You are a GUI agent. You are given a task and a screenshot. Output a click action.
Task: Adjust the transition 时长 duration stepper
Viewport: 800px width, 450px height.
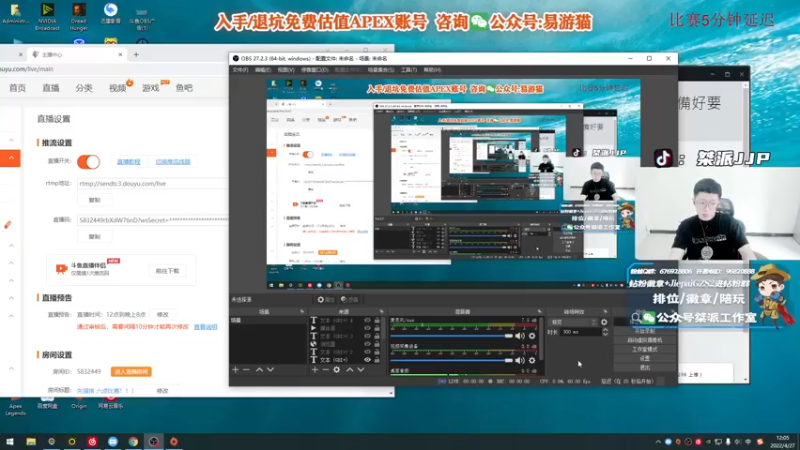coord(605,332)
